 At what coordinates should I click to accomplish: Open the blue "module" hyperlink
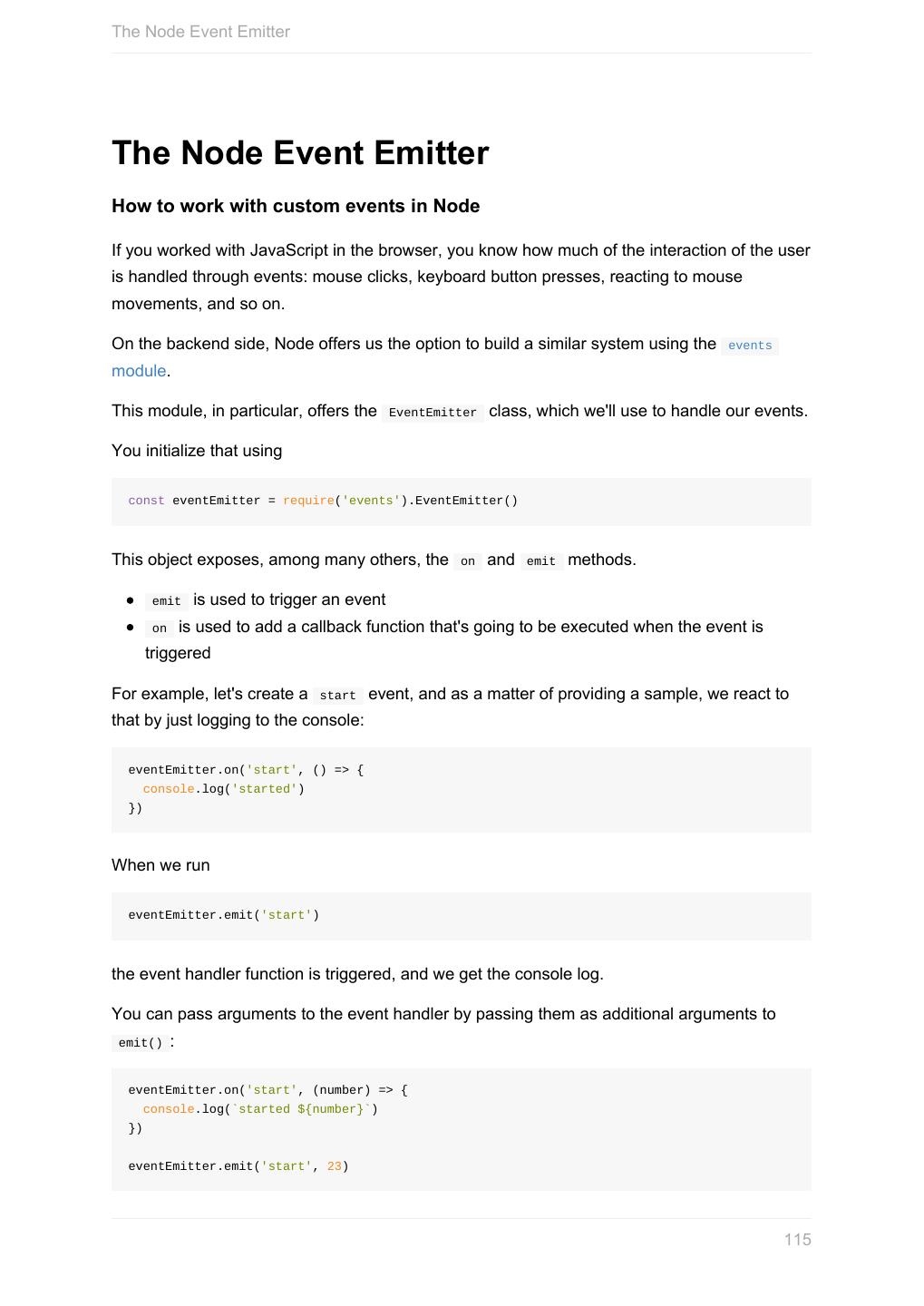[x=139, y=371]
